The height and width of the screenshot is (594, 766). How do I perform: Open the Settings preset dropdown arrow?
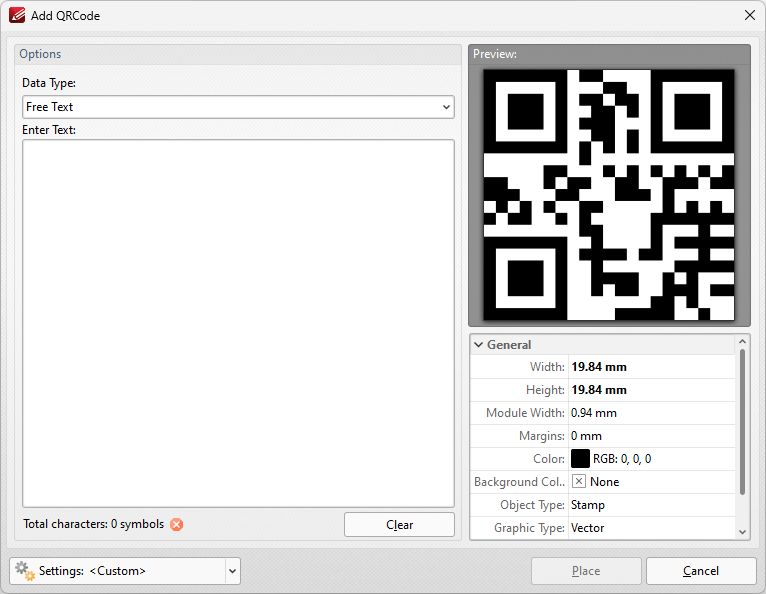[x=233, y=571]
